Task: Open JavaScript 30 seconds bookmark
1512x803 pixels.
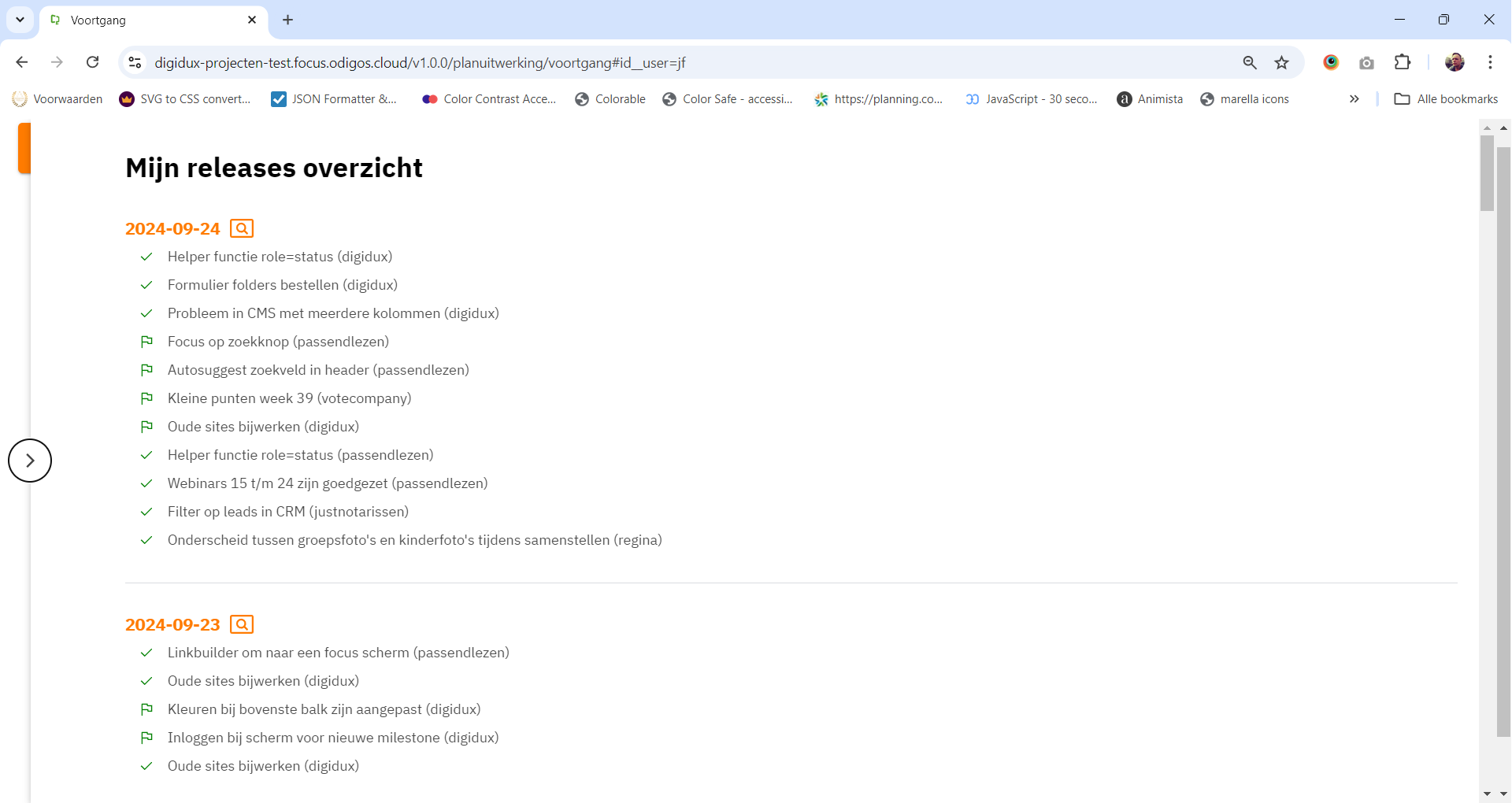Action: pyautogui.click(x=1032, y=99)
